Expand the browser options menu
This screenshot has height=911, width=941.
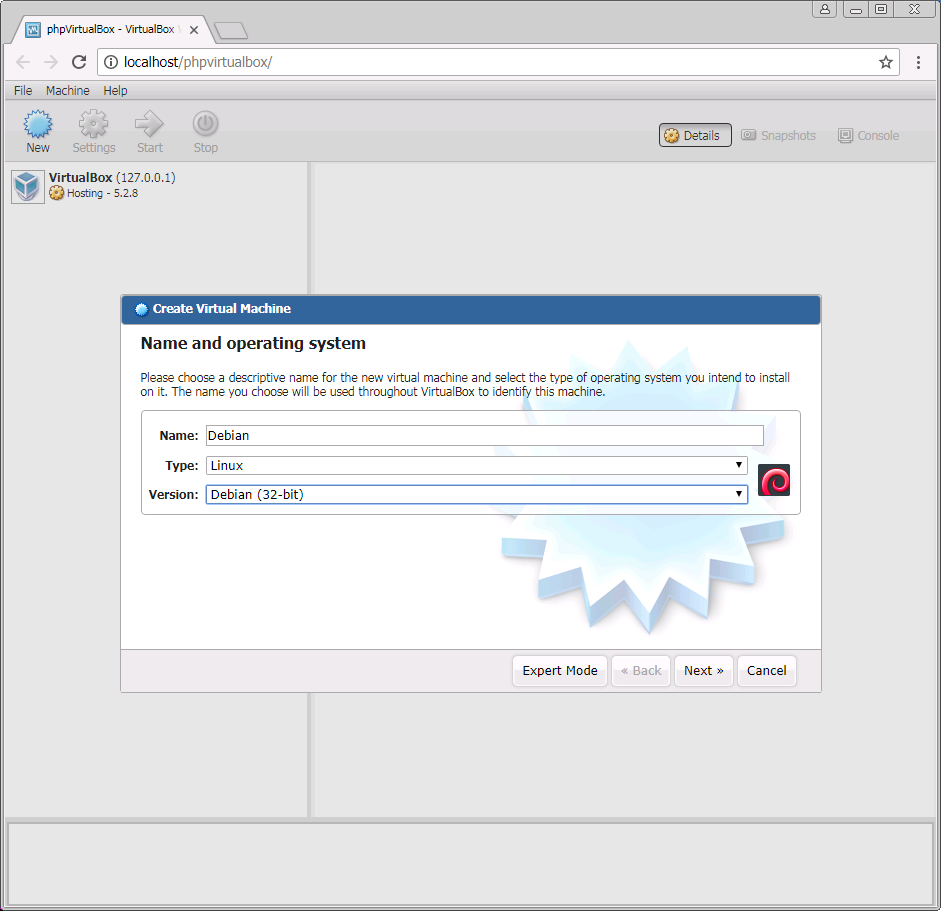coord(919,61)
